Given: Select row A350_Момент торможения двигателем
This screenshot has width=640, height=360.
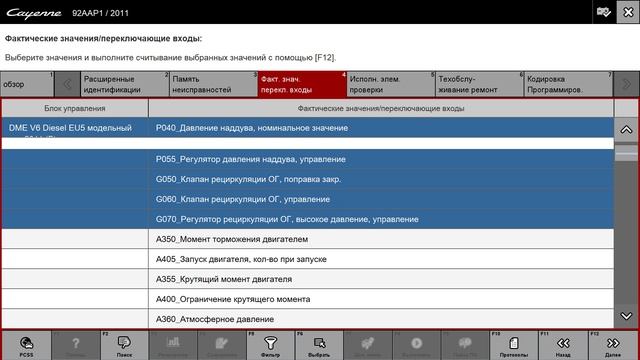Looking at the screenshot, I should pos(381,239).
